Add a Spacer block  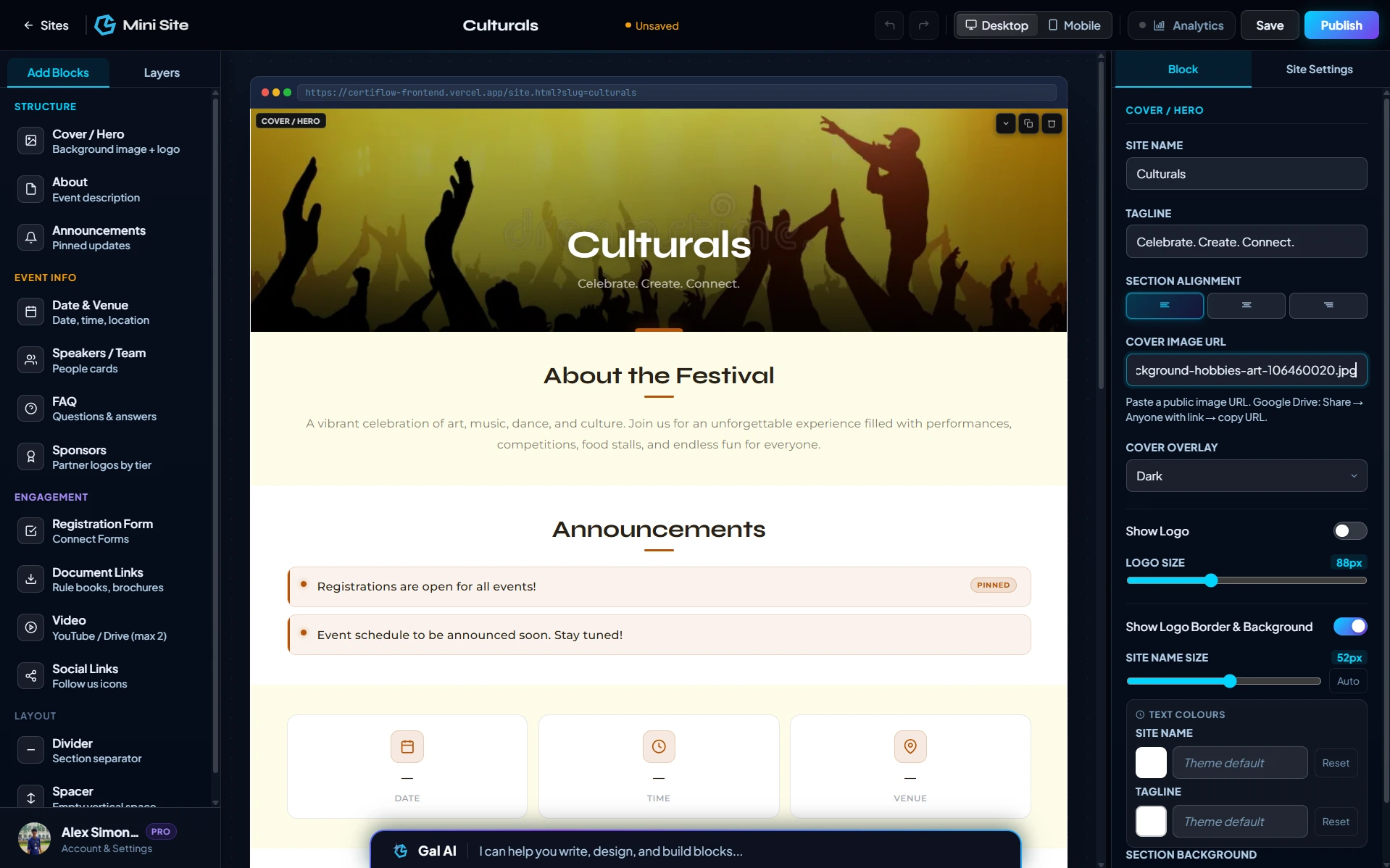tap(109, 796)
